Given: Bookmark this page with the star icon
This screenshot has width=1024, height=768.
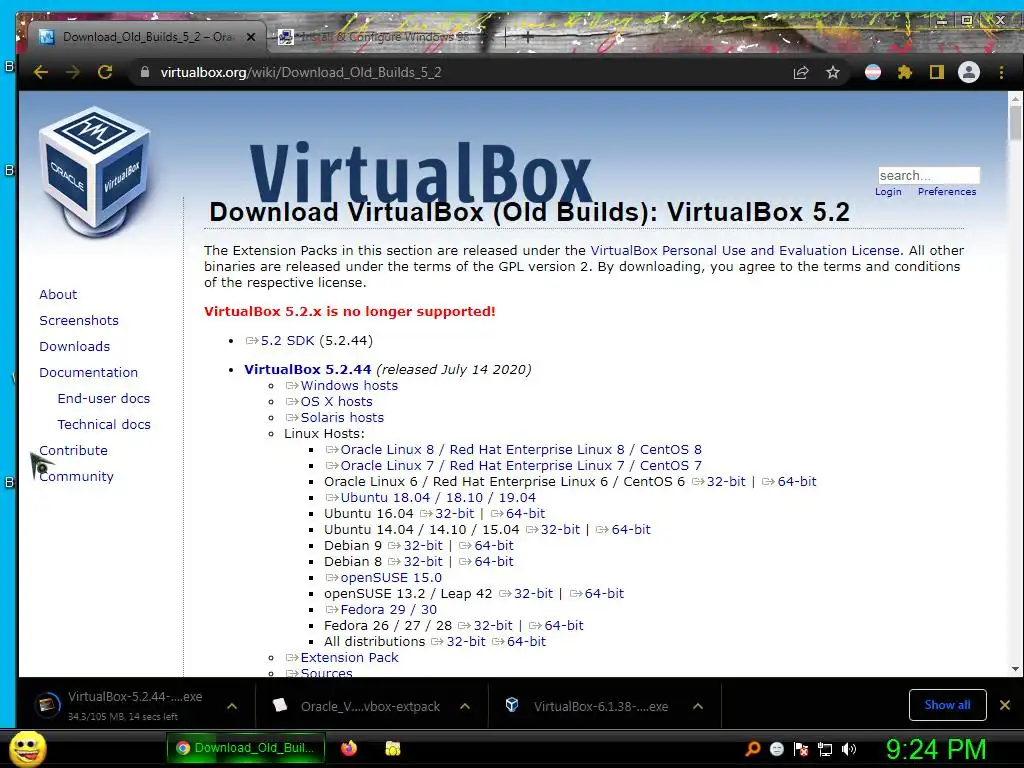Looking at the screenshot, I should [833, 72].
